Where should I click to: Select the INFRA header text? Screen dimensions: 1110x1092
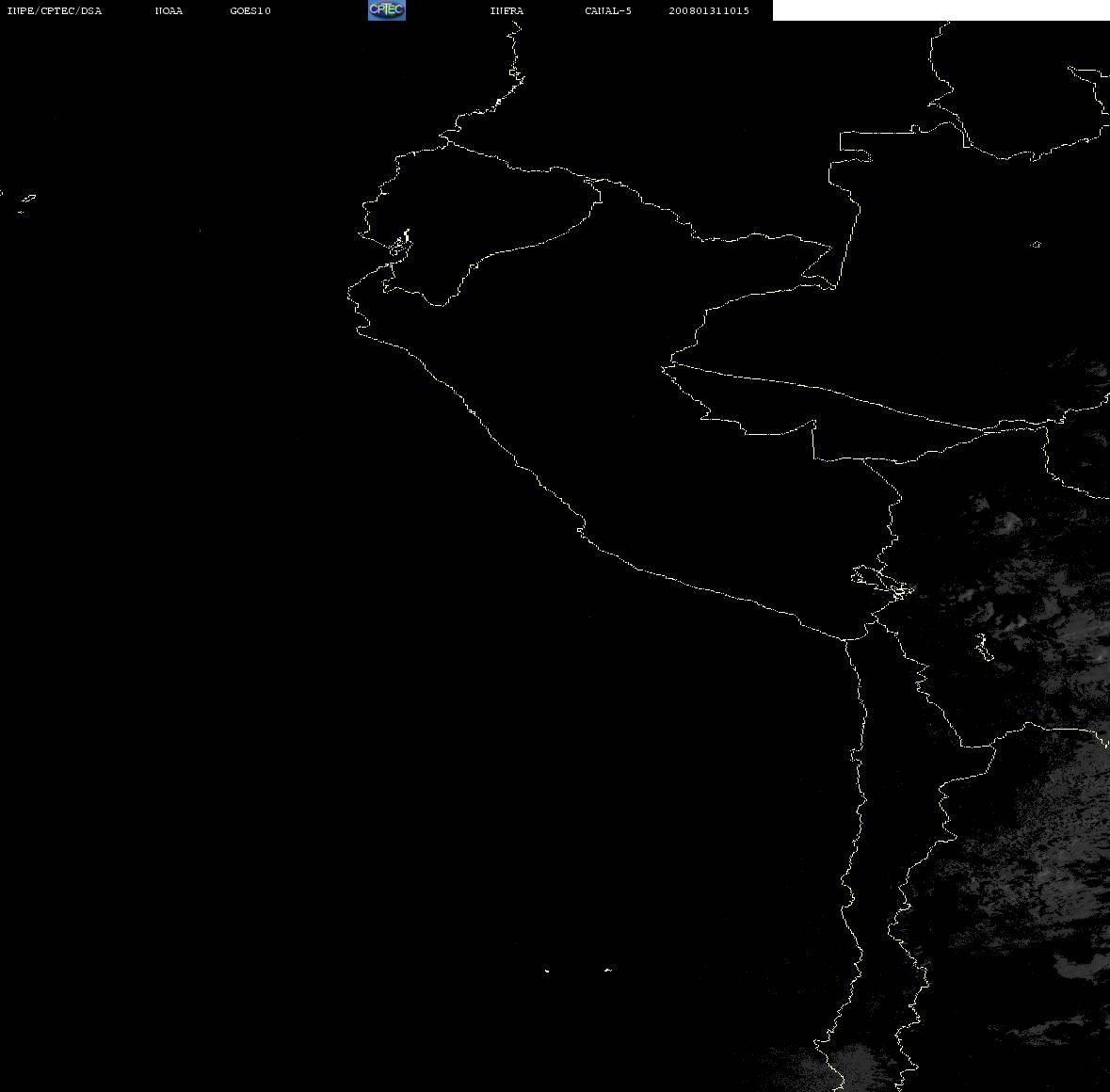tap(507, 10)
